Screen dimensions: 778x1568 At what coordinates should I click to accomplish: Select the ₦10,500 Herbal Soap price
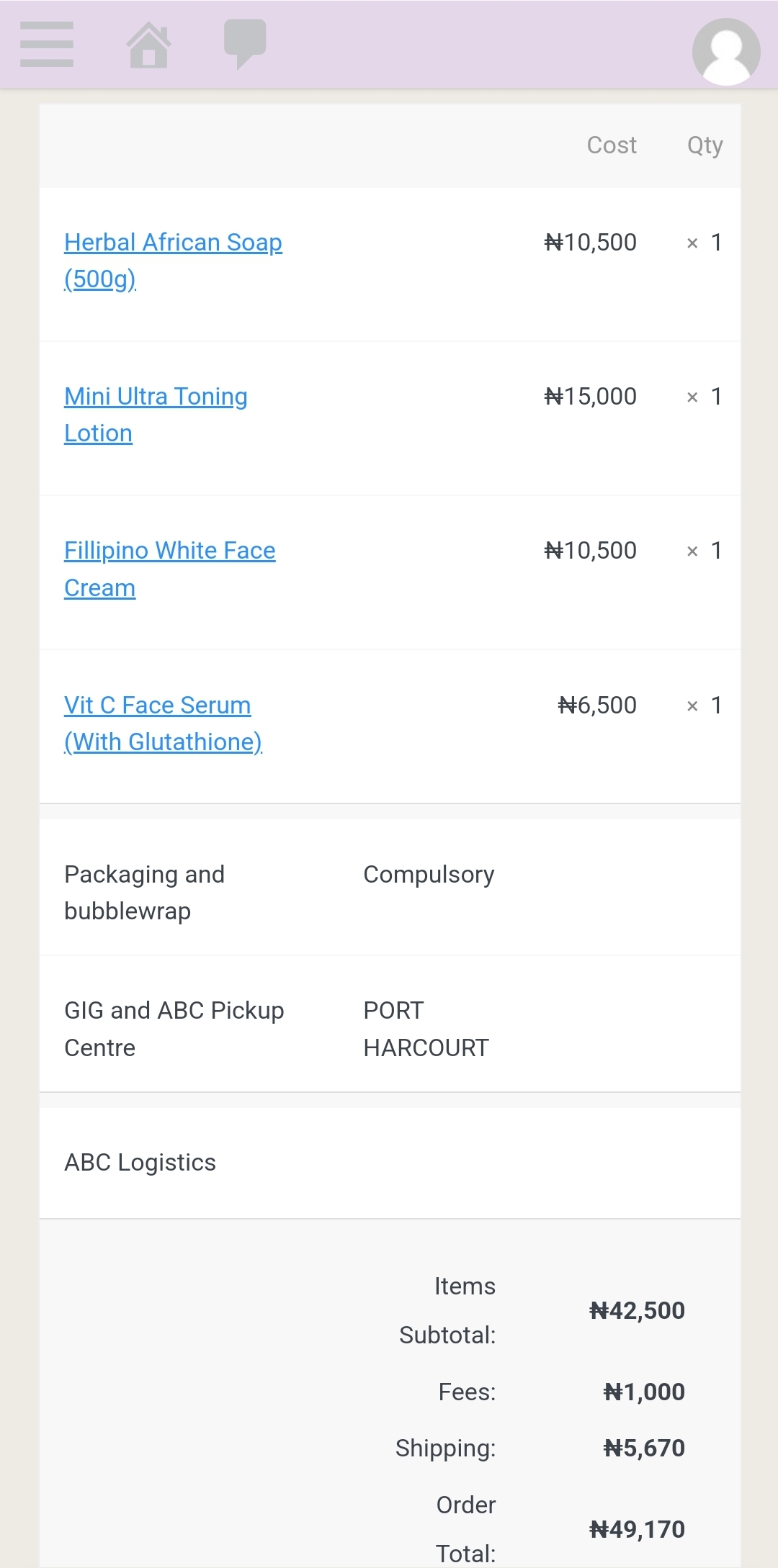pyautogui.click(x=591, y=243)
